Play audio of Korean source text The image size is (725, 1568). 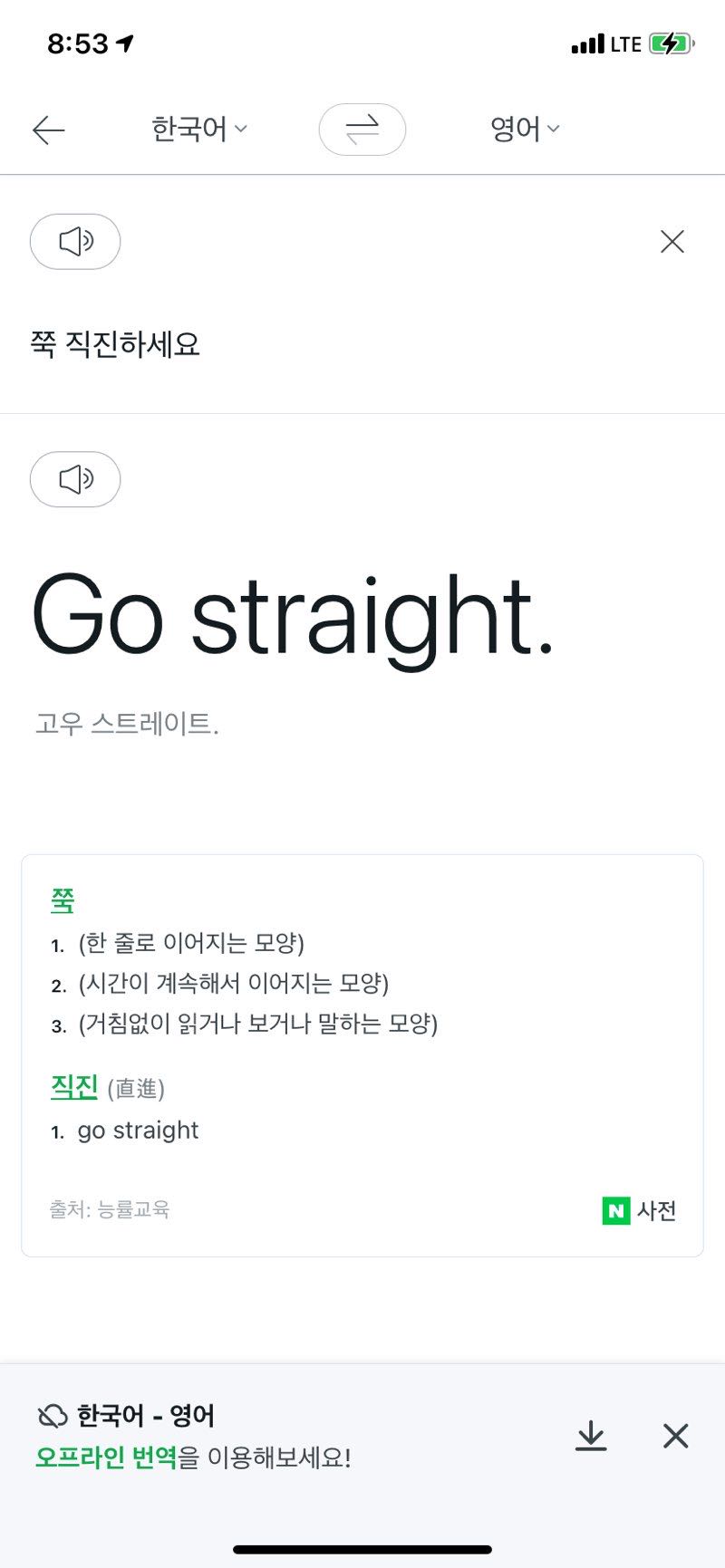75,242
